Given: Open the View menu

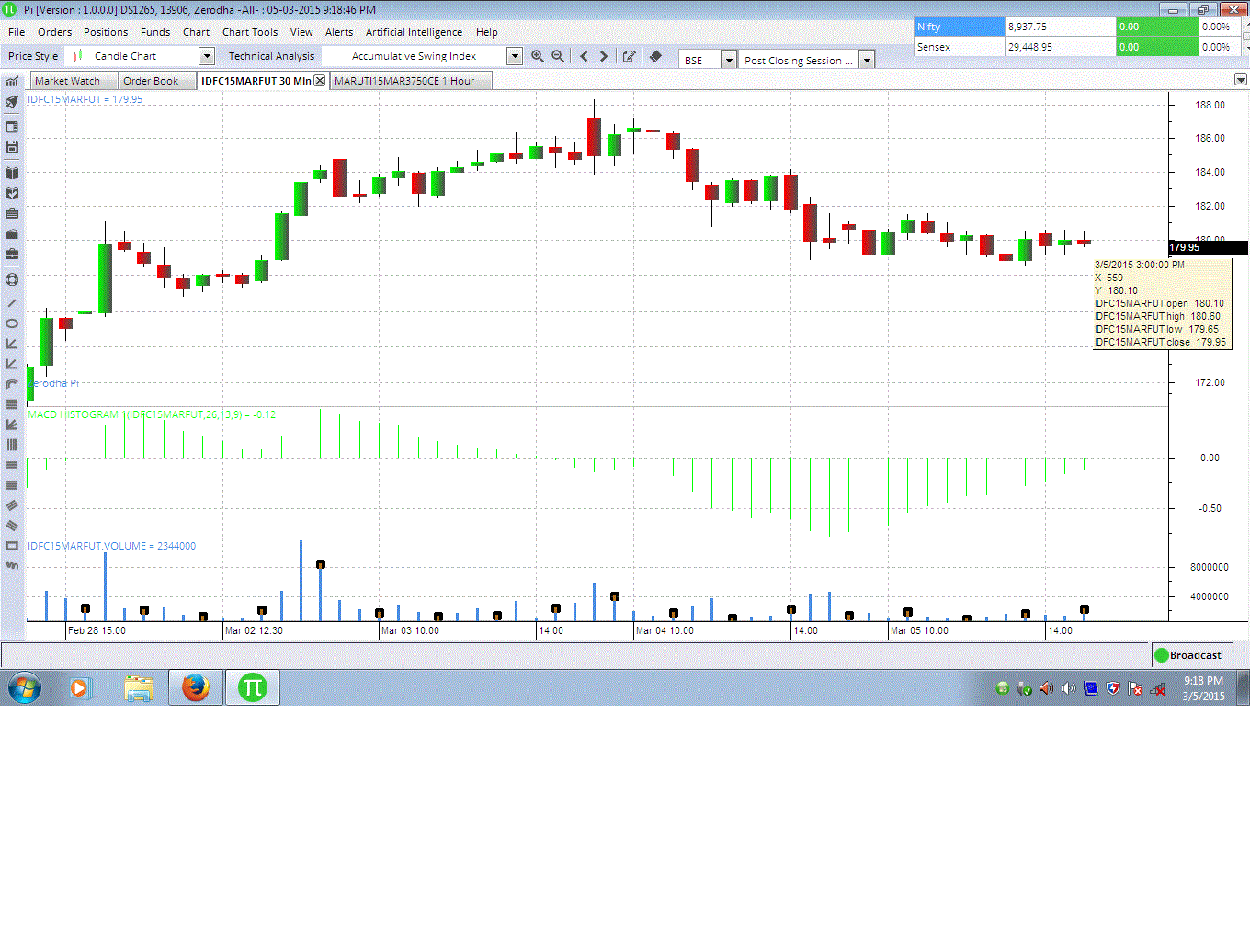Looking at the screenshot, I should (x=301, y=32).
